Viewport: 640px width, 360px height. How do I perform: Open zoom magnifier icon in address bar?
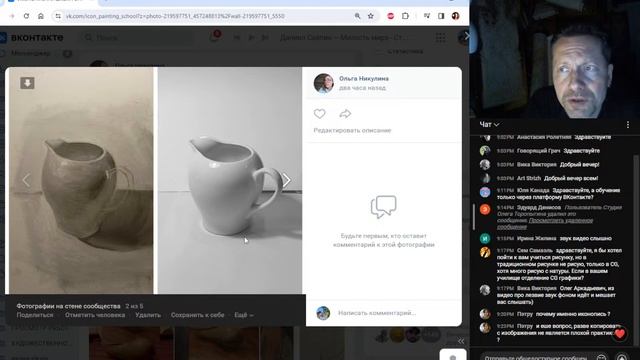(x=358, y=16)
